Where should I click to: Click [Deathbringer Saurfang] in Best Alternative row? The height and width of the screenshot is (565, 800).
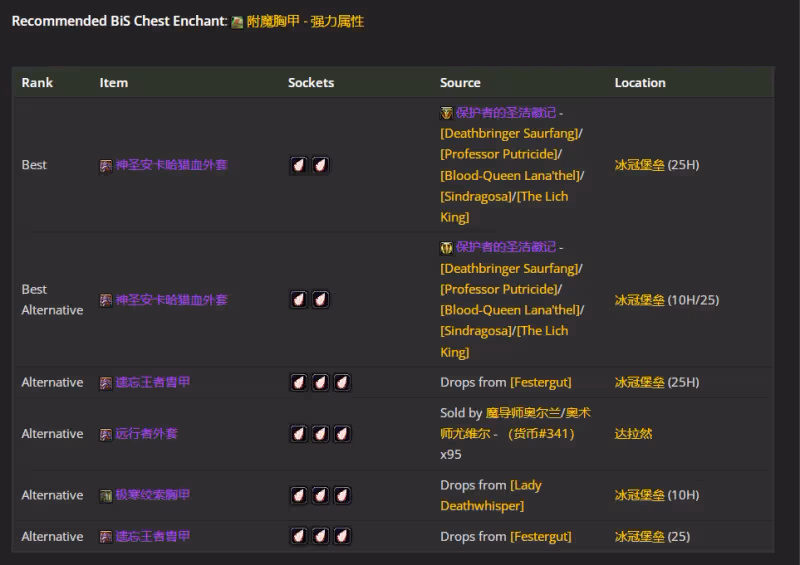pyautogui.click(x=510, y=268)
